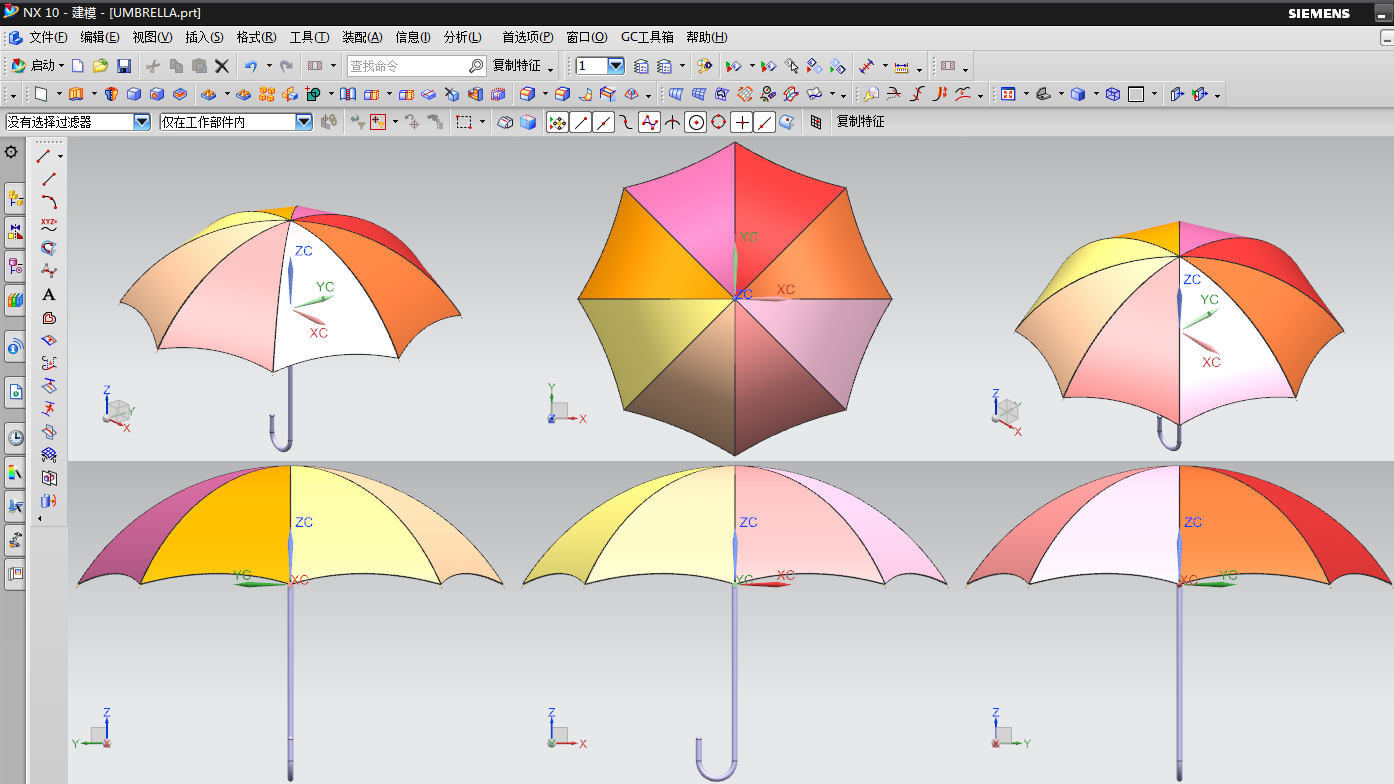
Task: Open the 插入(S) menu
Action: coord(204,37)
